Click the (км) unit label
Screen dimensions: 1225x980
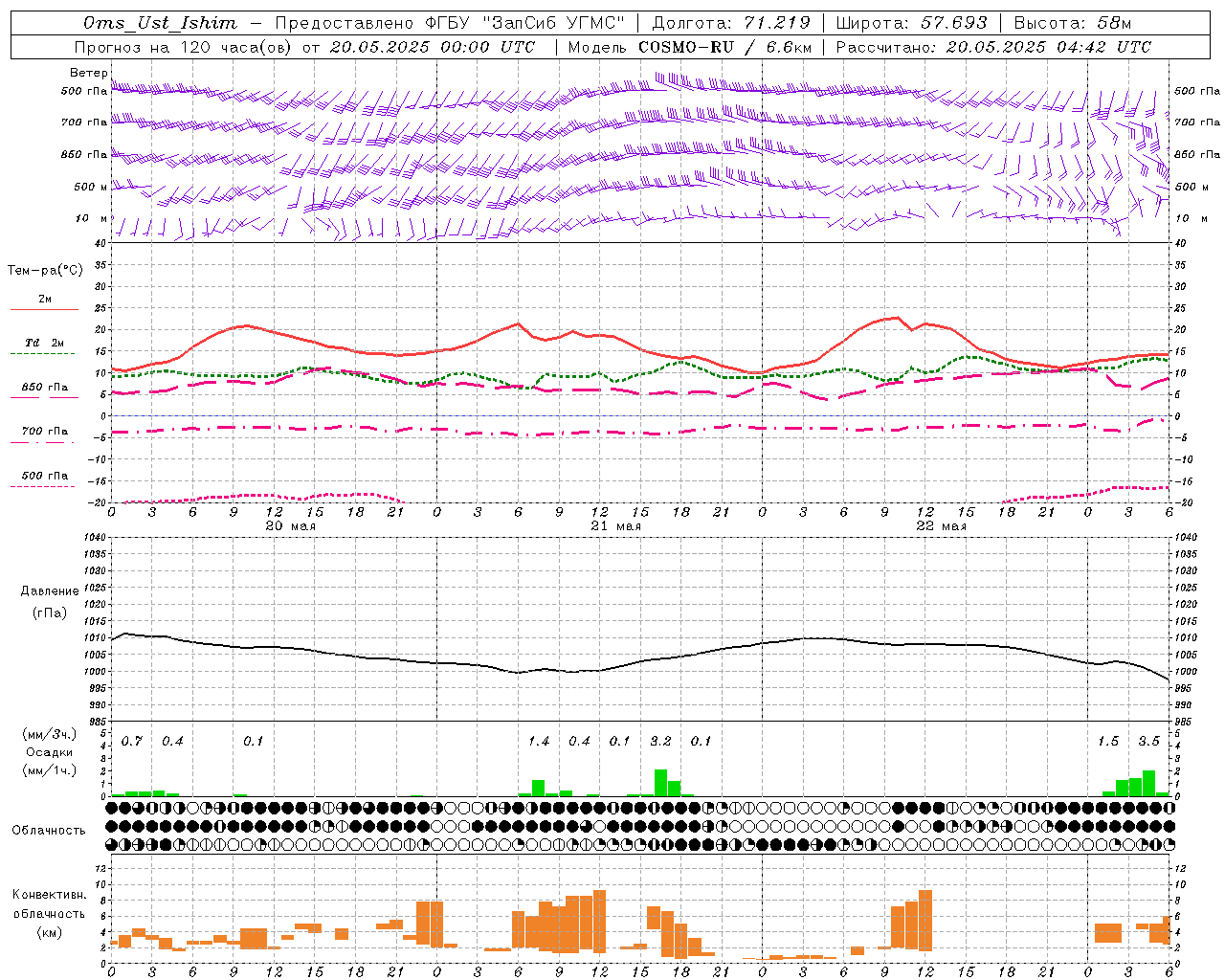(x=50, y=932)
